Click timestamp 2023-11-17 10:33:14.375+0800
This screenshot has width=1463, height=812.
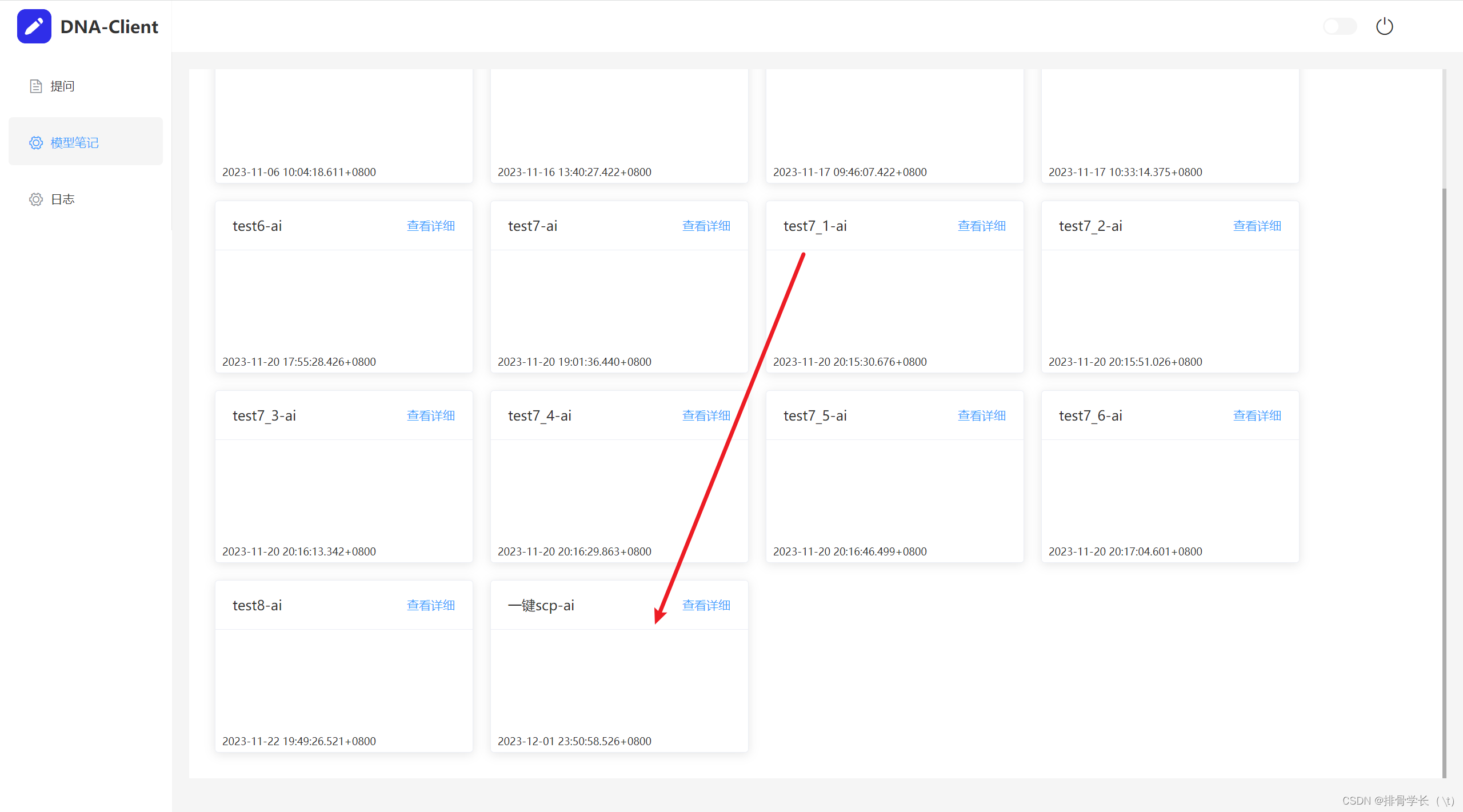1125,172
